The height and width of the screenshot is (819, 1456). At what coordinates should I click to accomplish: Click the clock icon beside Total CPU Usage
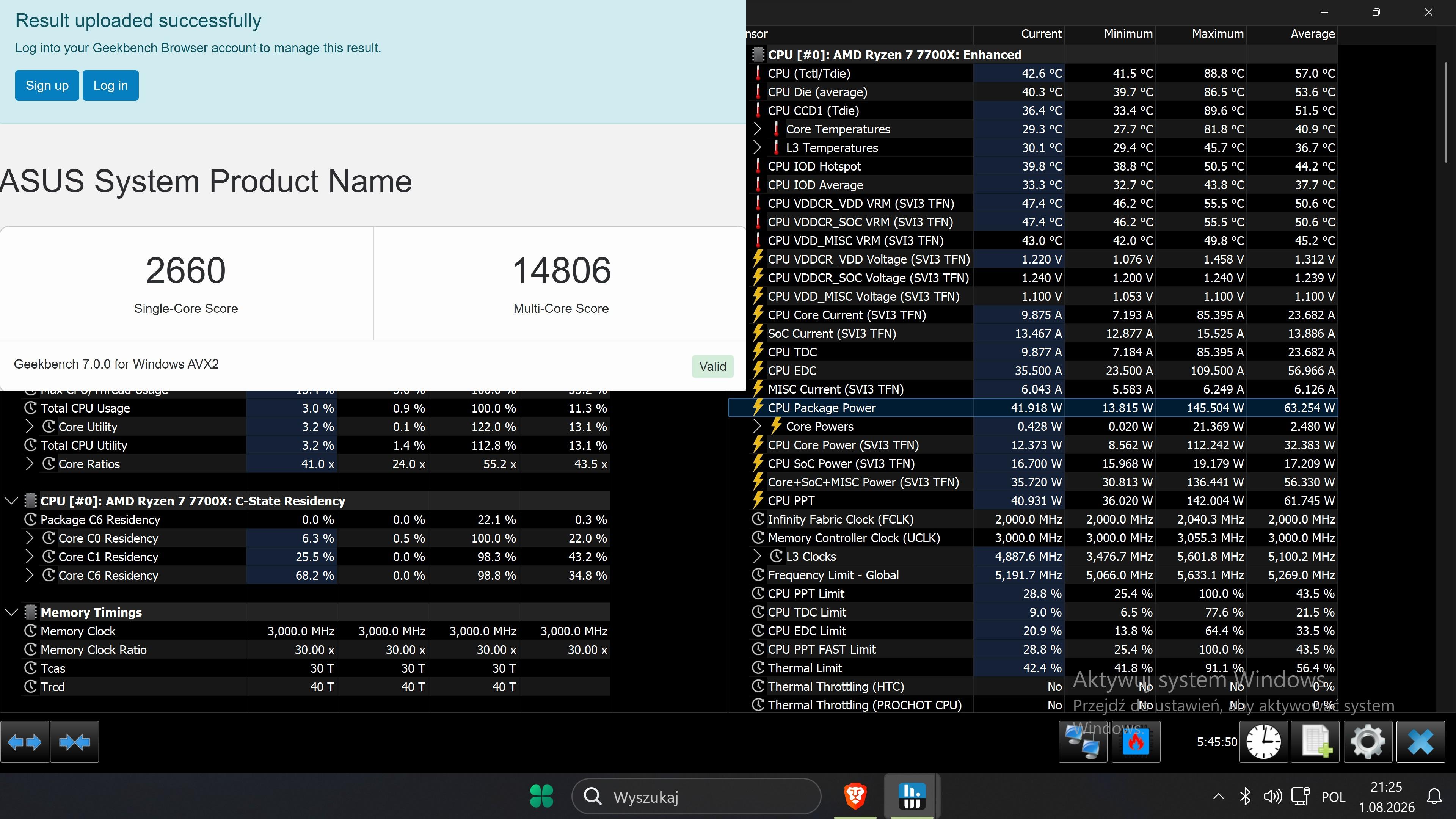[30, 408]
